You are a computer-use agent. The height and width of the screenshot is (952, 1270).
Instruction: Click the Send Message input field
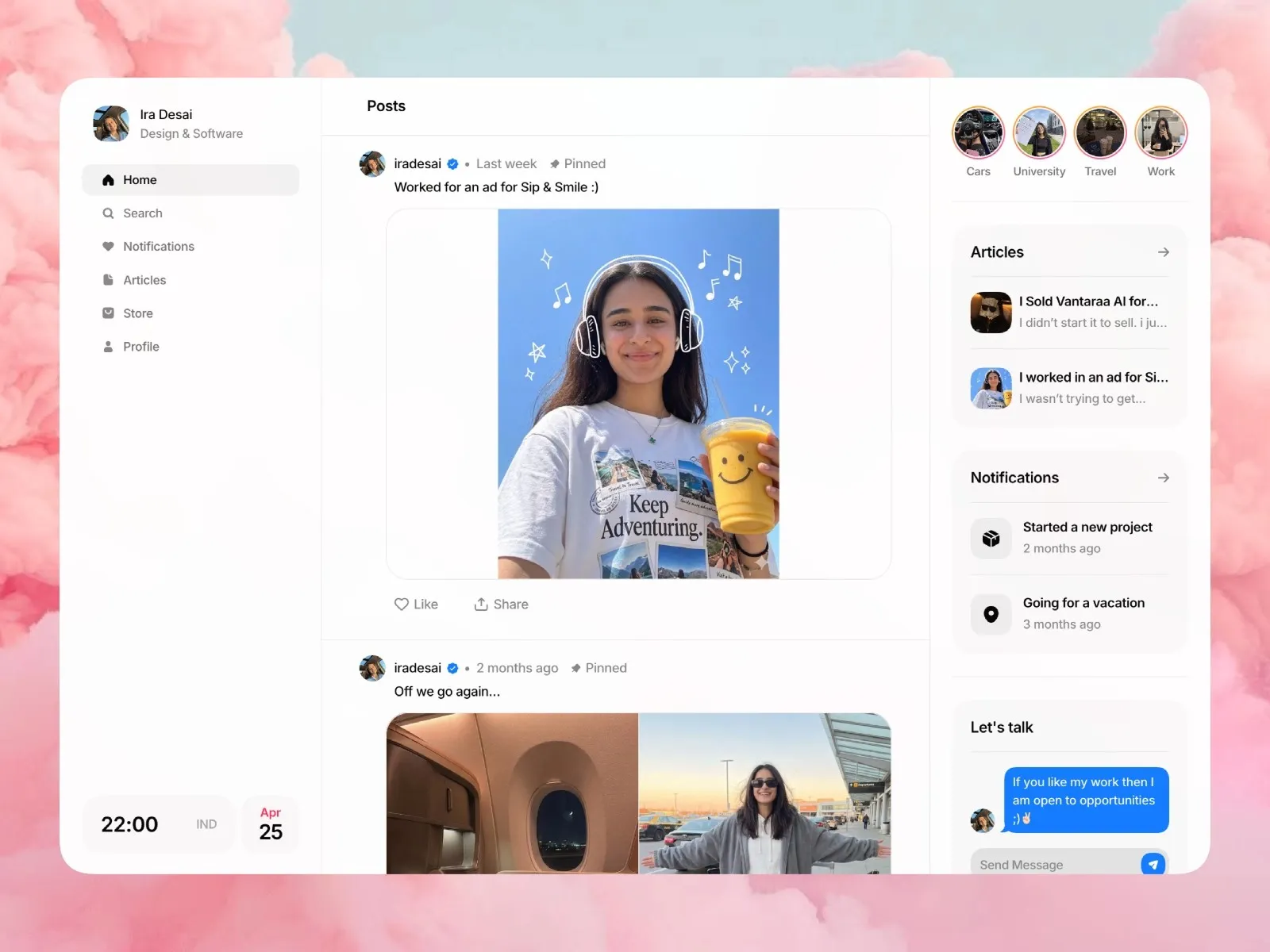point(1056,864)
